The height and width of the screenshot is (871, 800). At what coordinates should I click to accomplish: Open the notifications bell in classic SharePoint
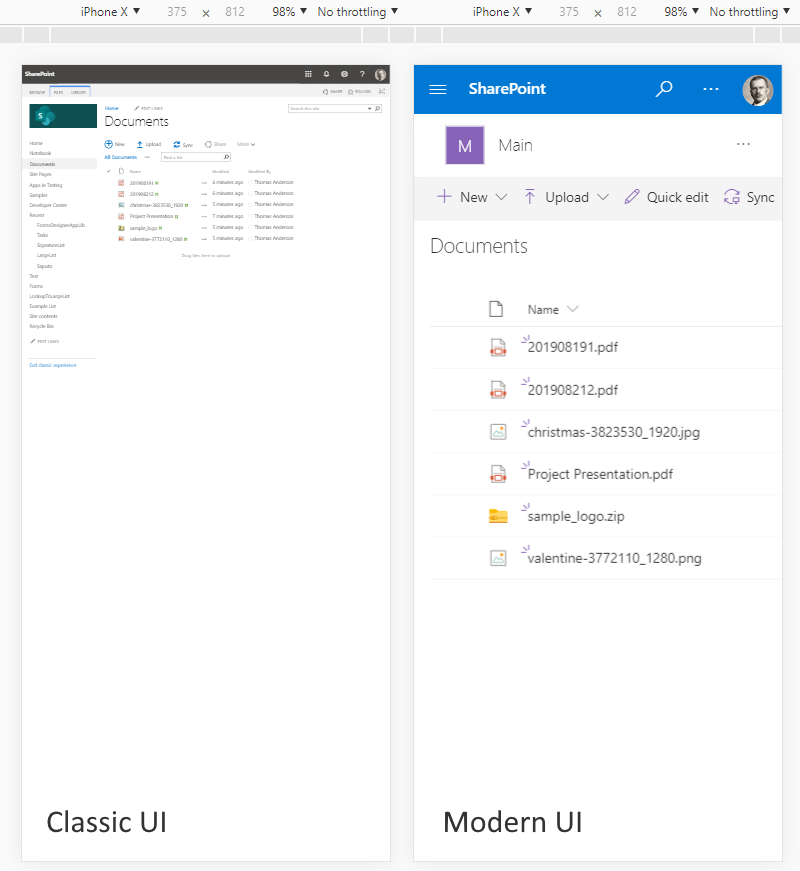pos(325,74)
